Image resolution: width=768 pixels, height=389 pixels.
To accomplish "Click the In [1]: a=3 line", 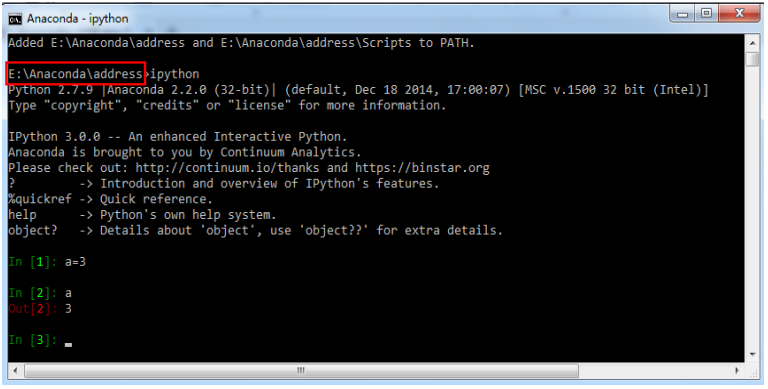I will coord(47,262).
